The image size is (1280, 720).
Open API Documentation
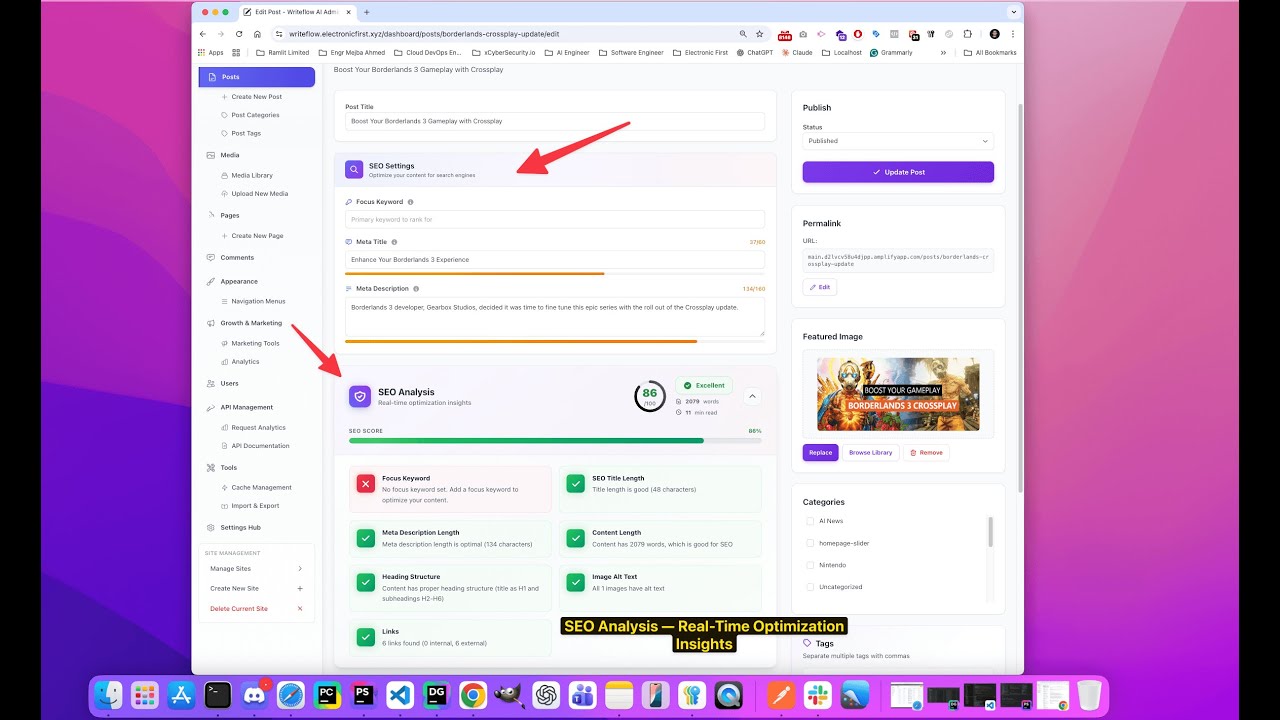click(x=260, y=445)
